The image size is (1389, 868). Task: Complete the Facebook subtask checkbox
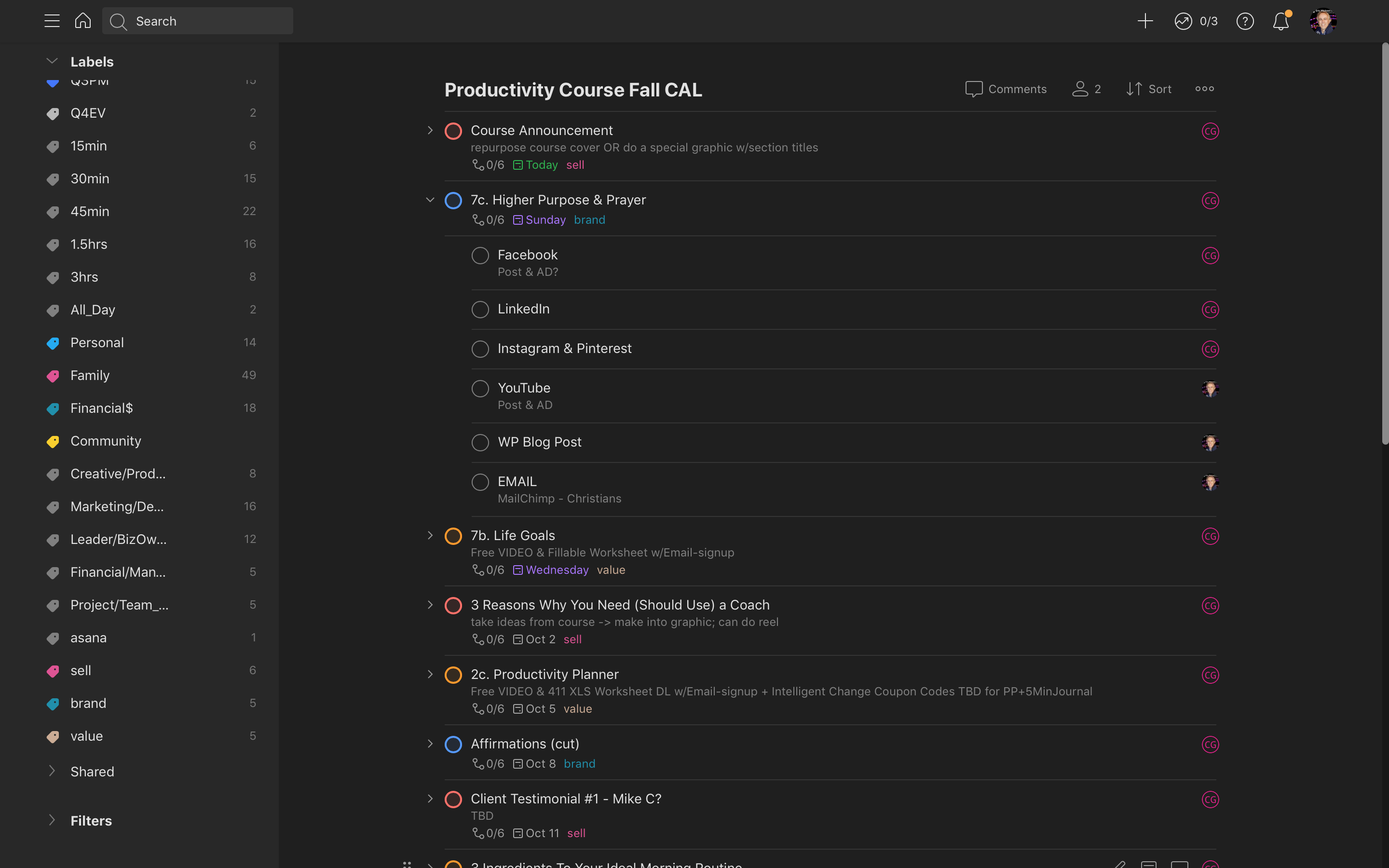[480, 256]
